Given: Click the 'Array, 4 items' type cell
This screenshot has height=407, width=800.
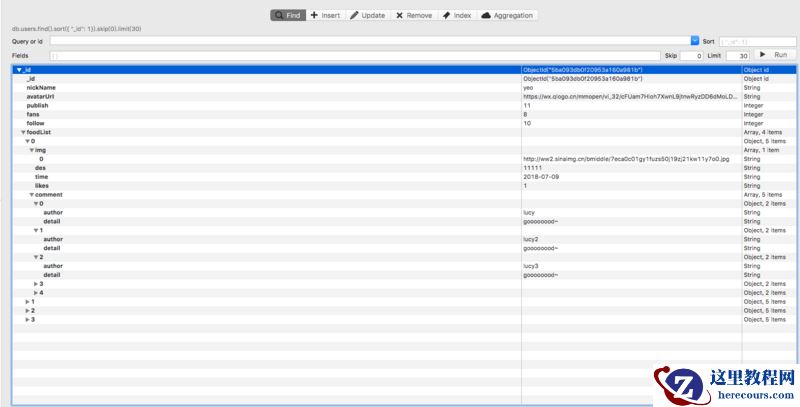Looking at the screenshot, I should point(763,132).
